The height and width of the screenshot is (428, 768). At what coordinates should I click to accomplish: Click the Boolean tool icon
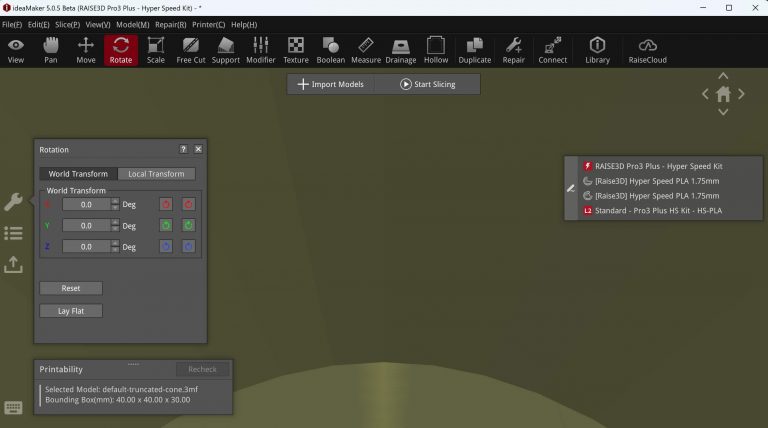(330, 49)
